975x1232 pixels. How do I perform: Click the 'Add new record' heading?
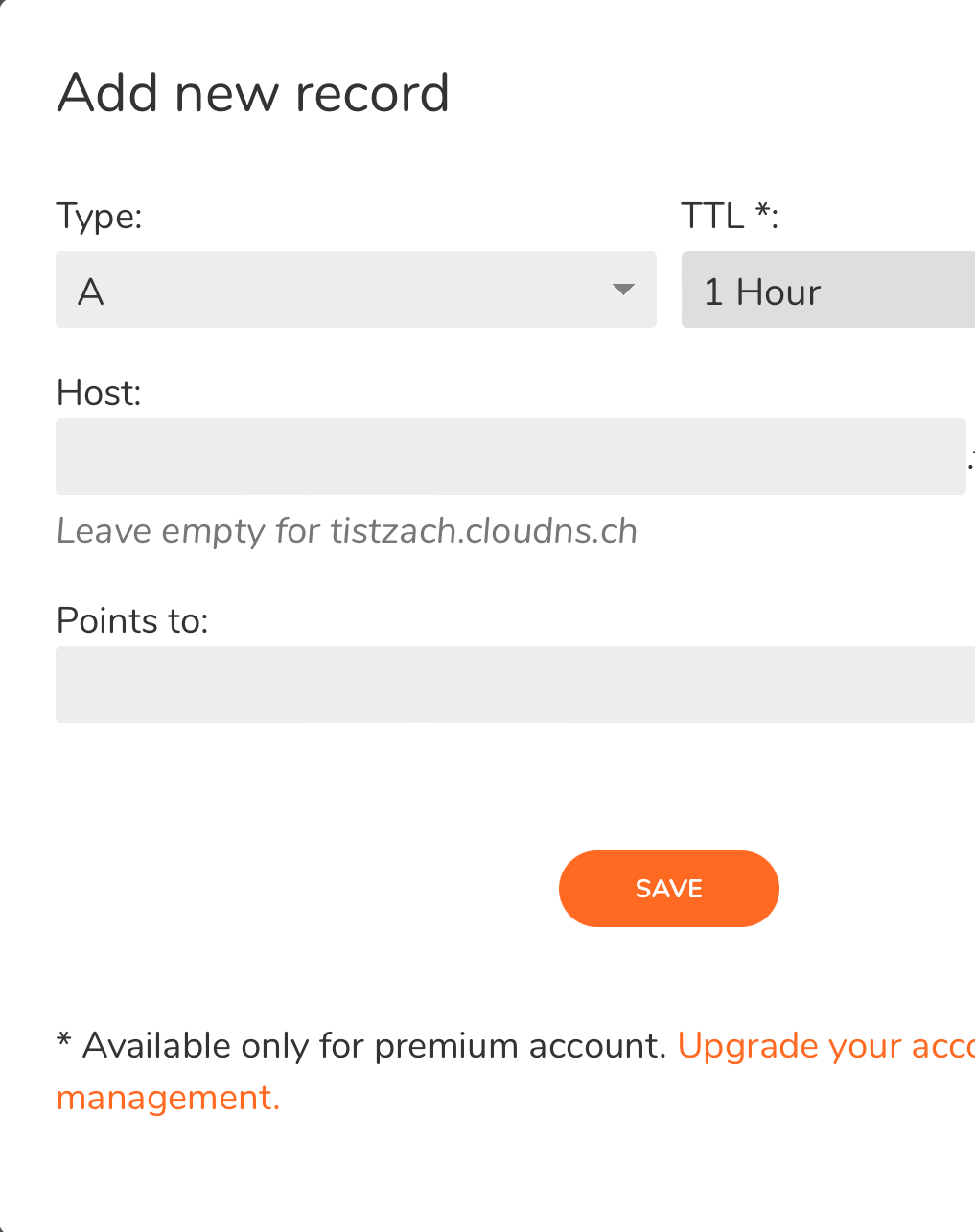253,93
